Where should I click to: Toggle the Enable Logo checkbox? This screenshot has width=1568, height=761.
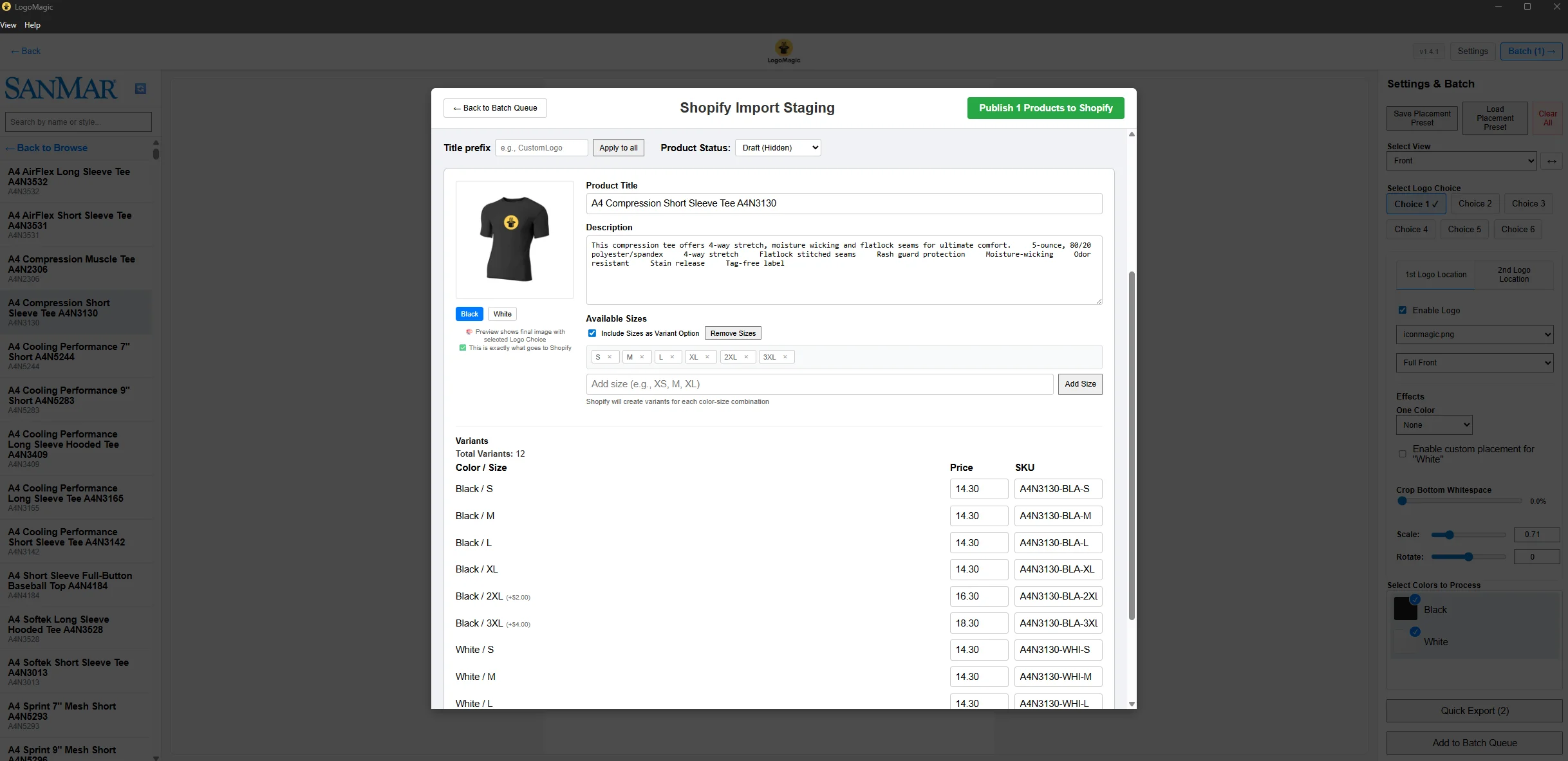[x=1403, y=310]
